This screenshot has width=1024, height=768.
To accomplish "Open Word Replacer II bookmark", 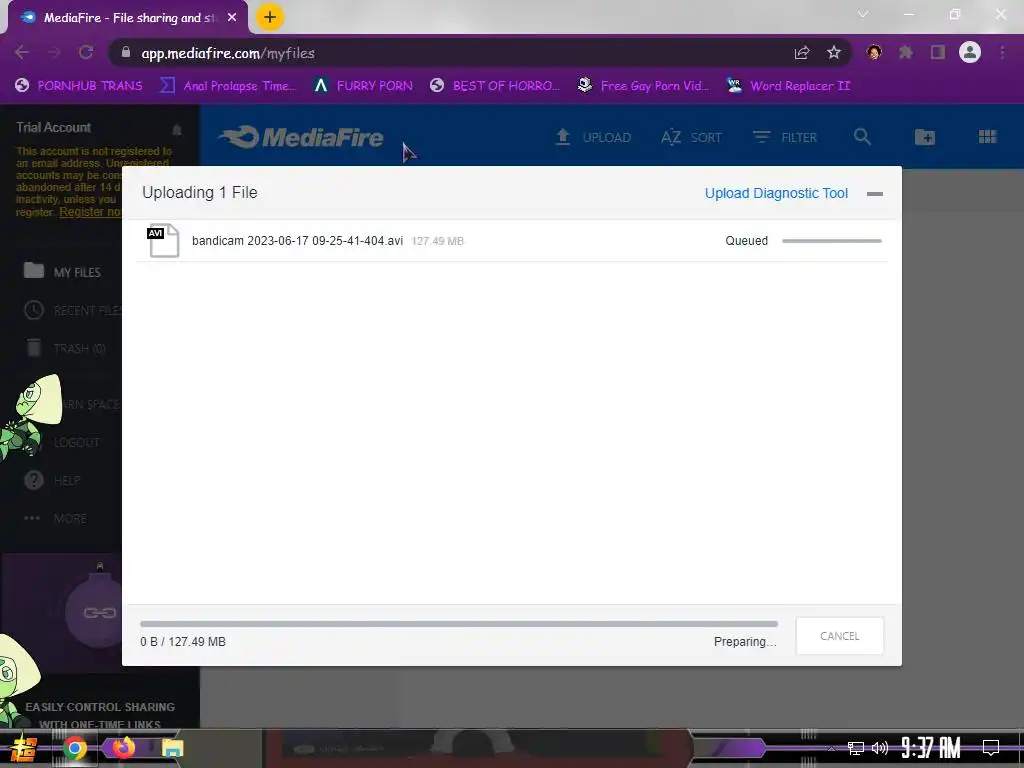I will click(x=788, y=86).
